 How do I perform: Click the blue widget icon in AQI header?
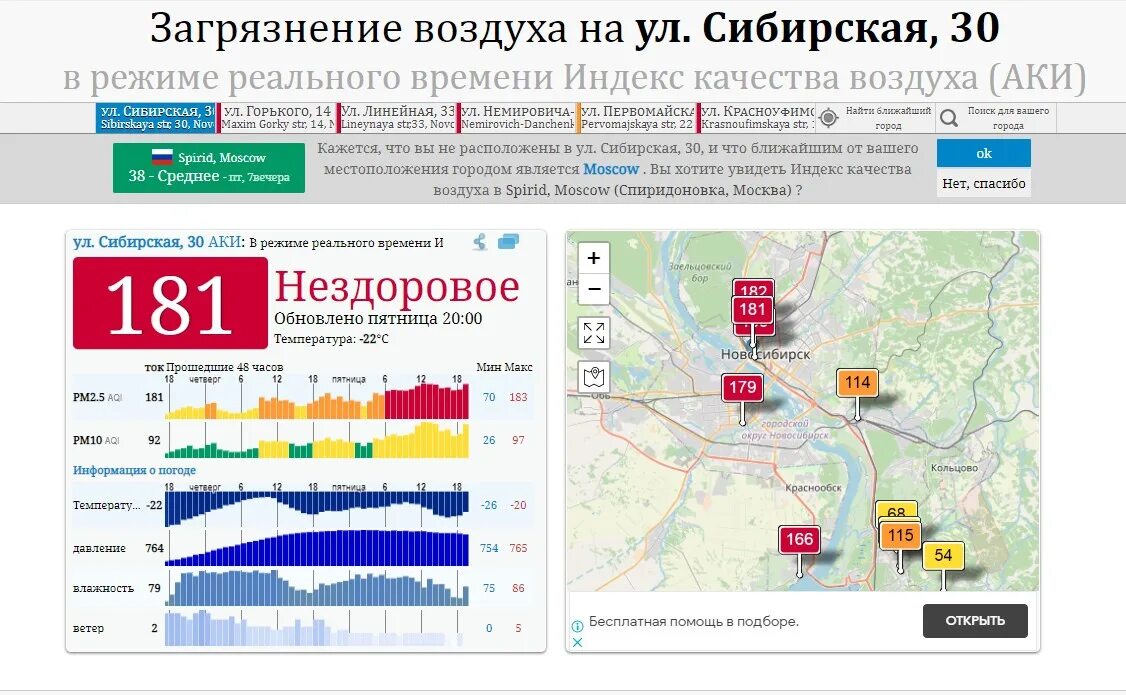click(x=508, y=242)
